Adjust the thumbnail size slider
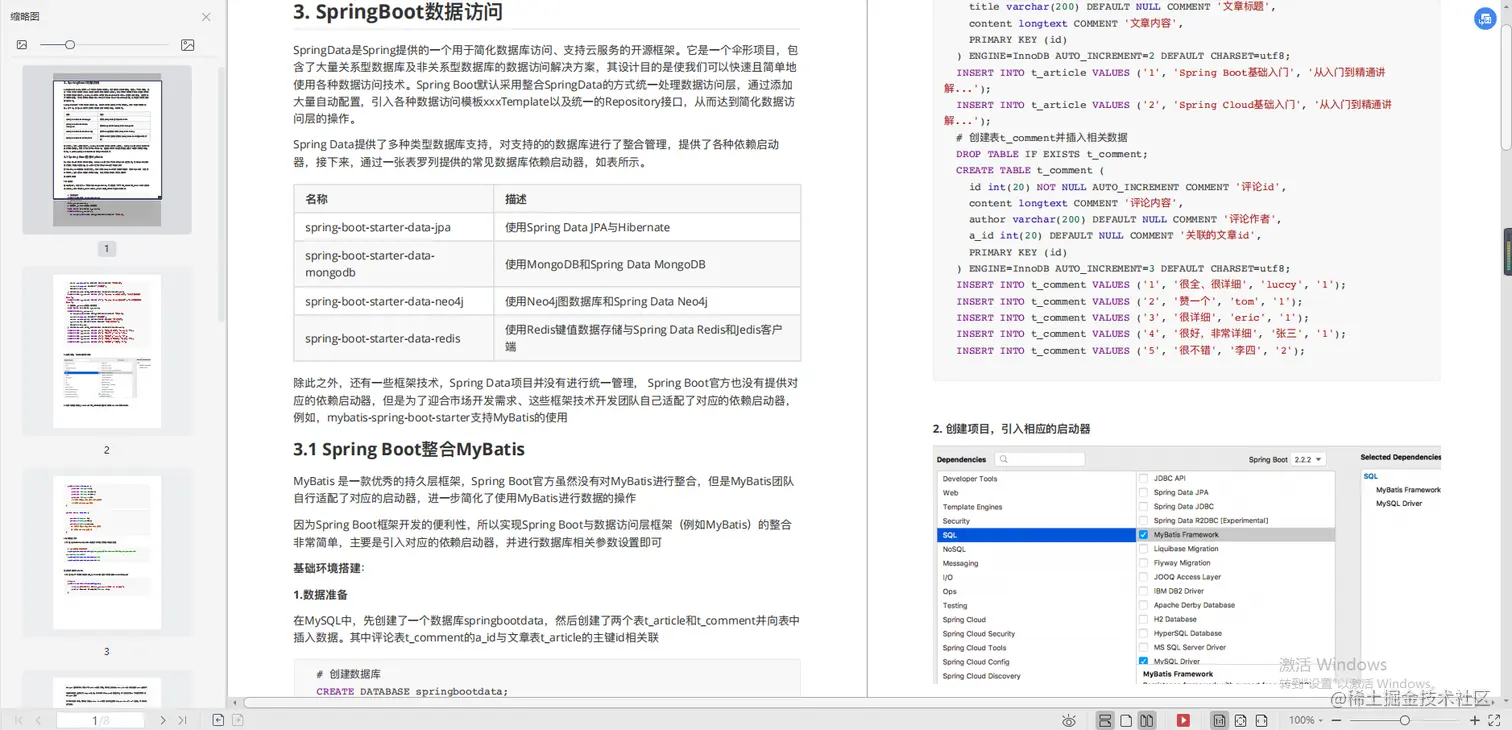The image size is (1512, 730). 69,45
